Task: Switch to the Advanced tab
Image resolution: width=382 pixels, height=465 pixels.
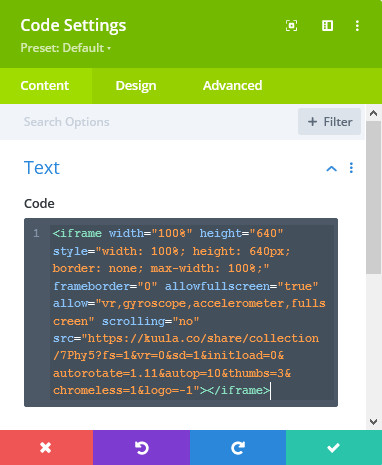Action: coord(232,86)
